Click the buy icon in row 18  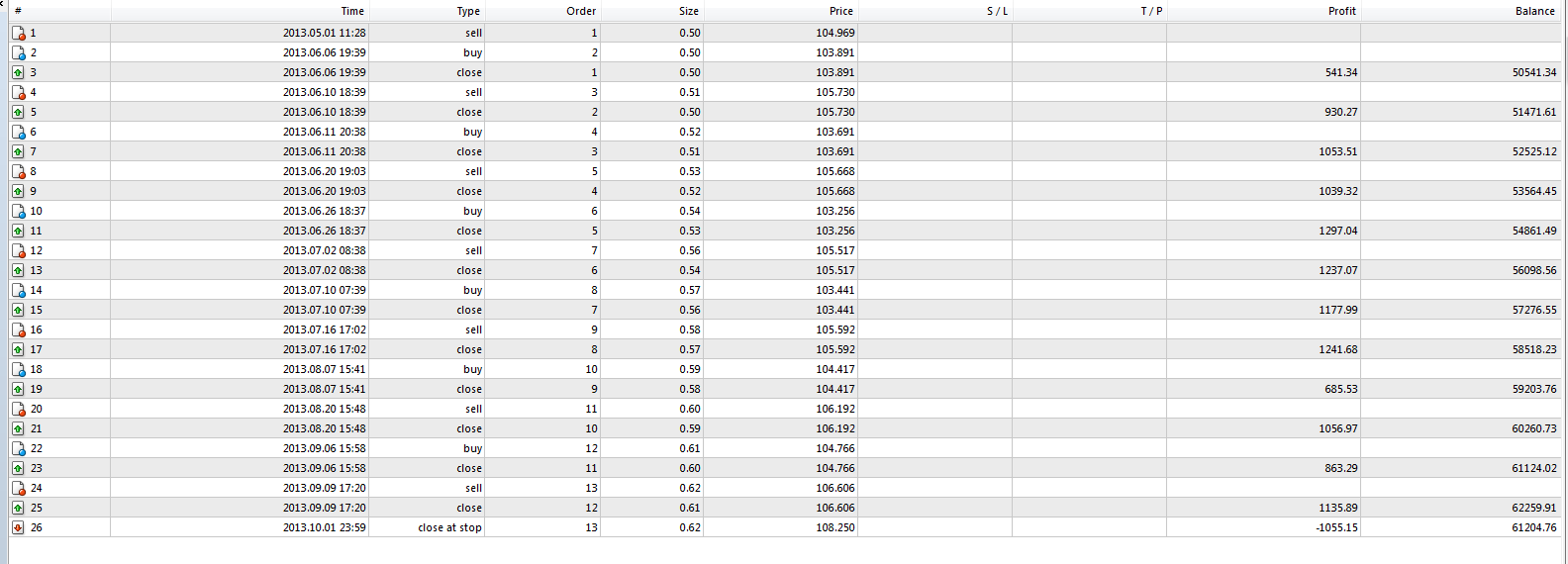click(18, 369)
